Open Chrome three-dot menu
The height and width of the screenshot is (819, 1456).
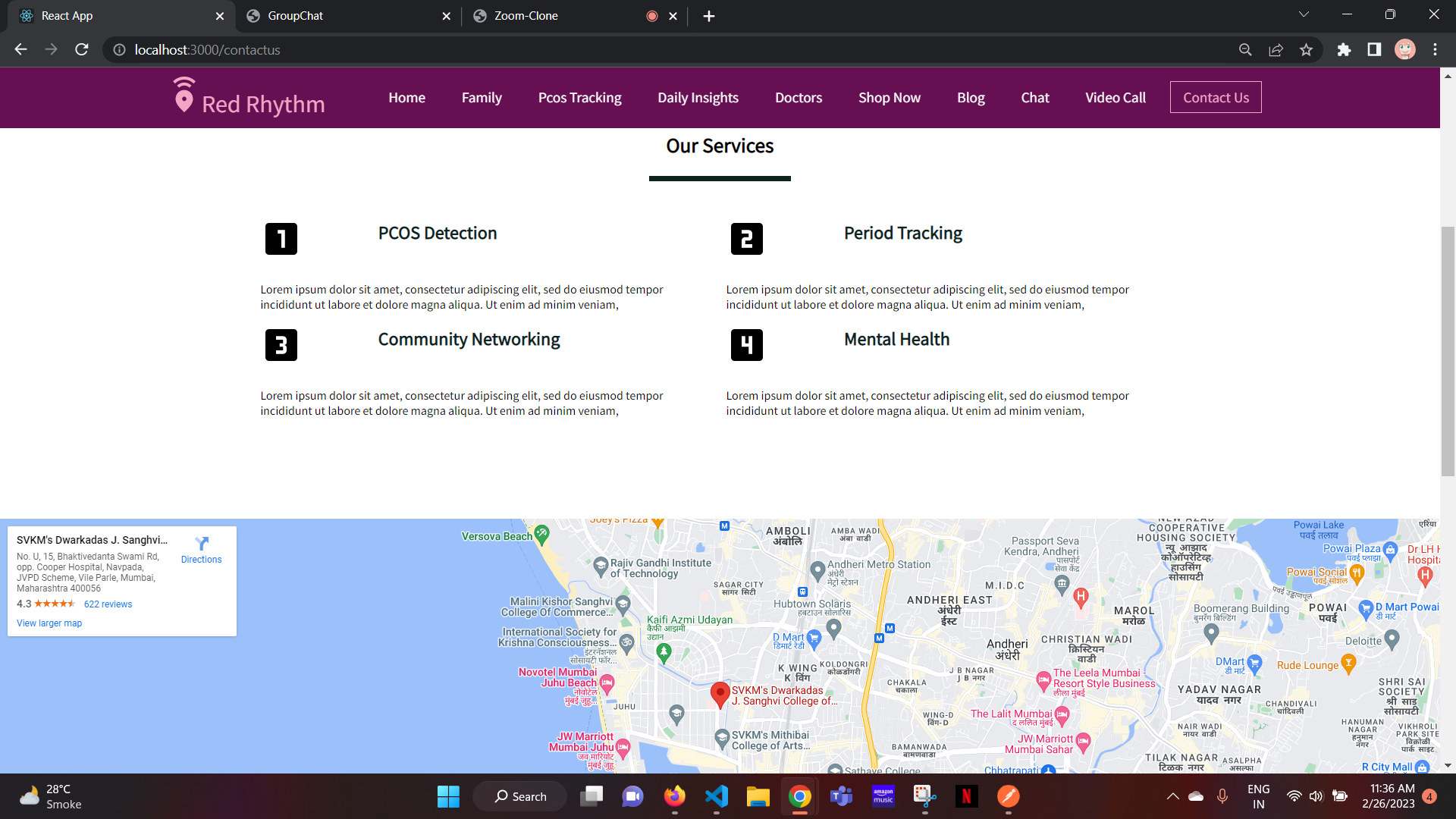tap(1435, 50)
